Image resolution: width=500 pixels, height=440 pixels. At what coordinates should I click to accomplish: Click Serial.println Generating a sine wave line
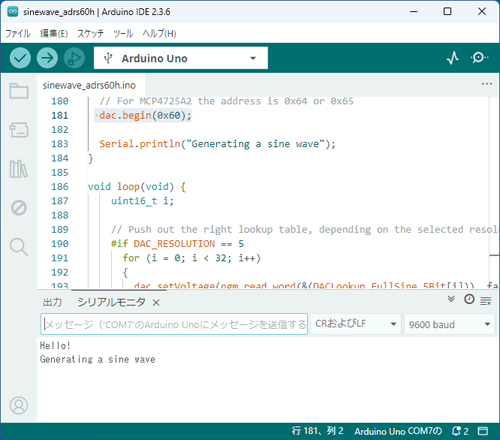pos(217,144)
